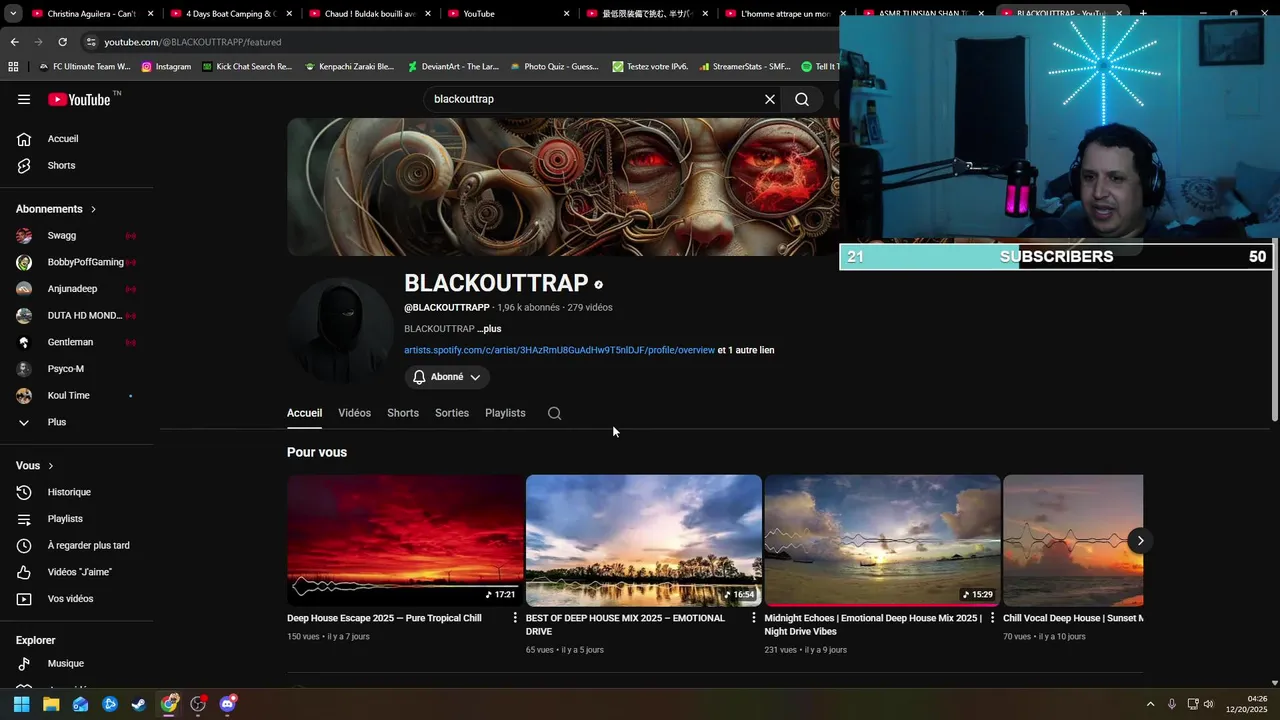
Task: Clear the blackouttrap search text
Action: (770, 99)
